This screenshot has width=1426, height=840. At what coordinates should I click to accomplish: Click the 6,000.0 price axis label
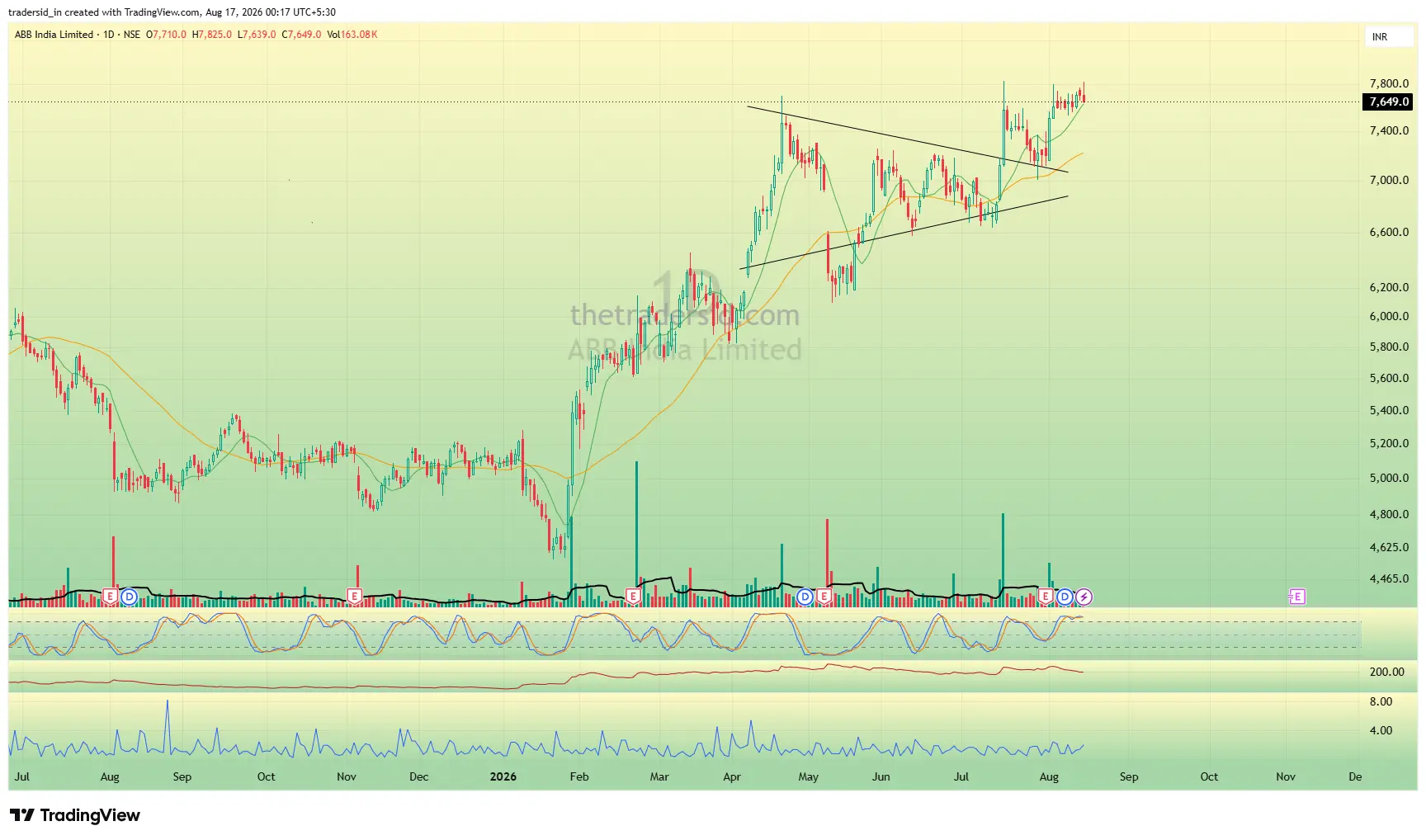(x=1389, y=316)
